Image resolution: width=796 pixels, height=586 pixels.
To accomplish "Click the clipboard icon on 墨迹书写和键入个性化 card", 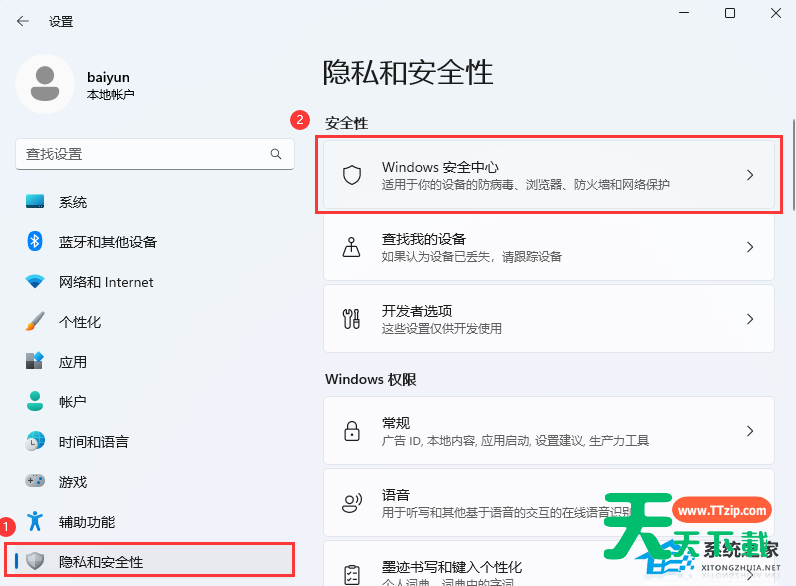I will click(352, 575).
